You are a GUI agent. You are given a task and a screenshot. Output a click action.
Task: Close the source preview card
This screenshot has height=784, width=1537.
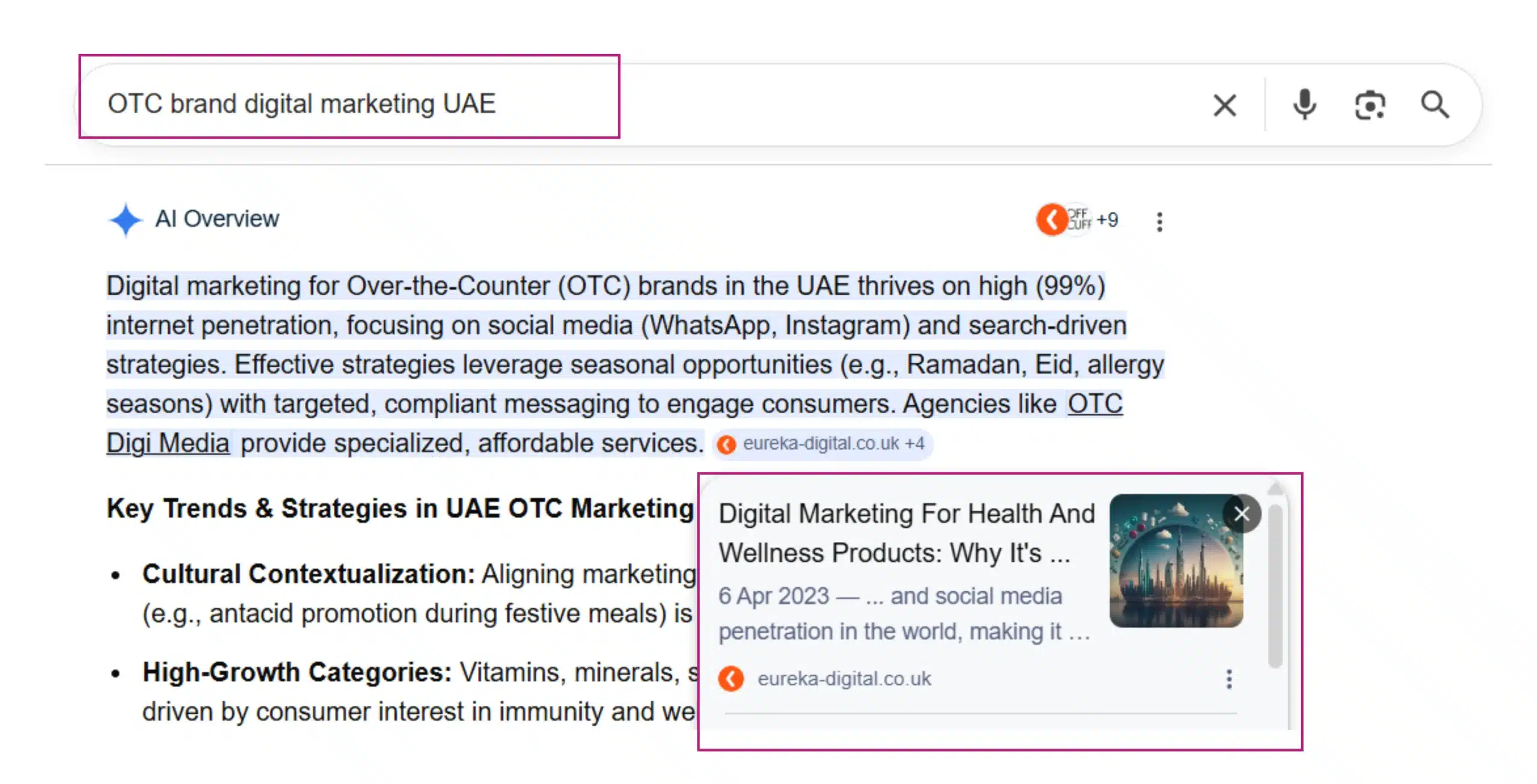point(1242,514)
